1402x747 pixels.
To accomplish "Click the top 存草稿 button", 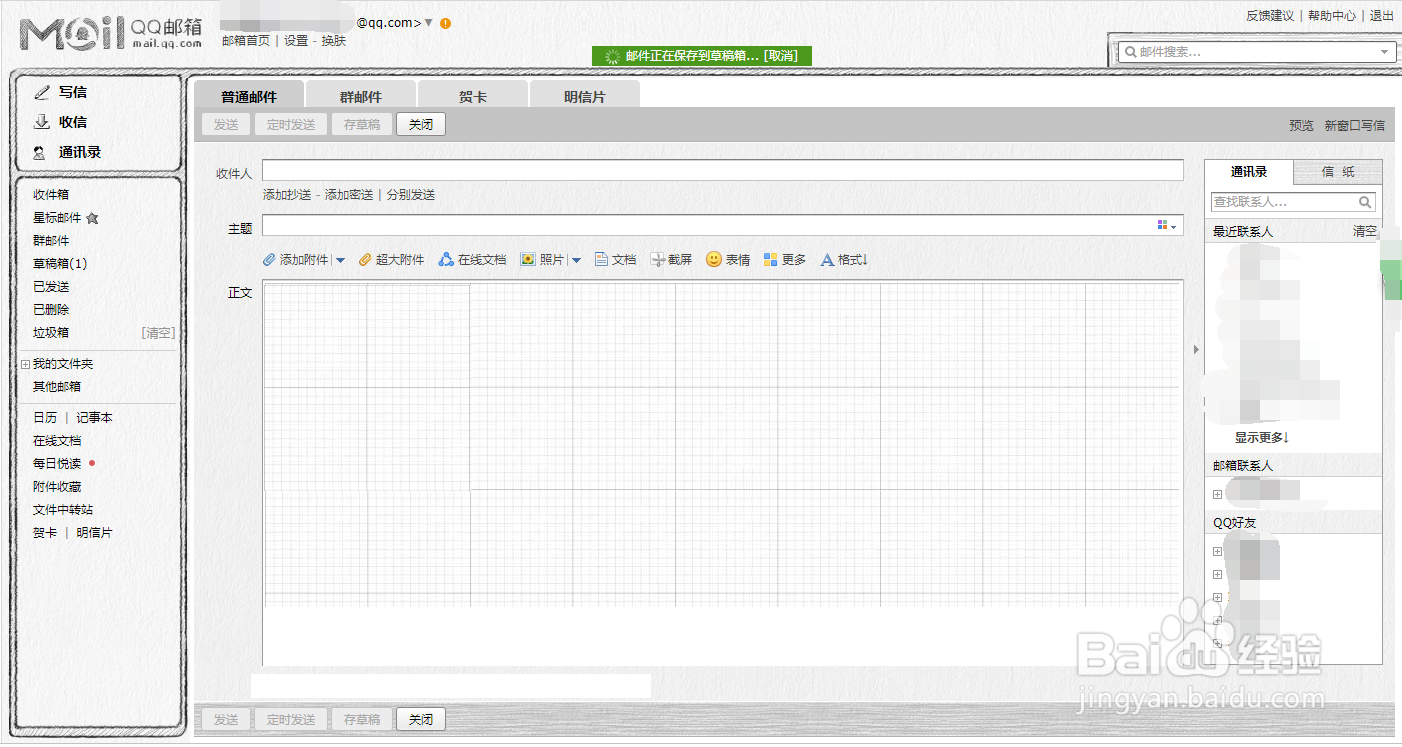I will point(362,125).
